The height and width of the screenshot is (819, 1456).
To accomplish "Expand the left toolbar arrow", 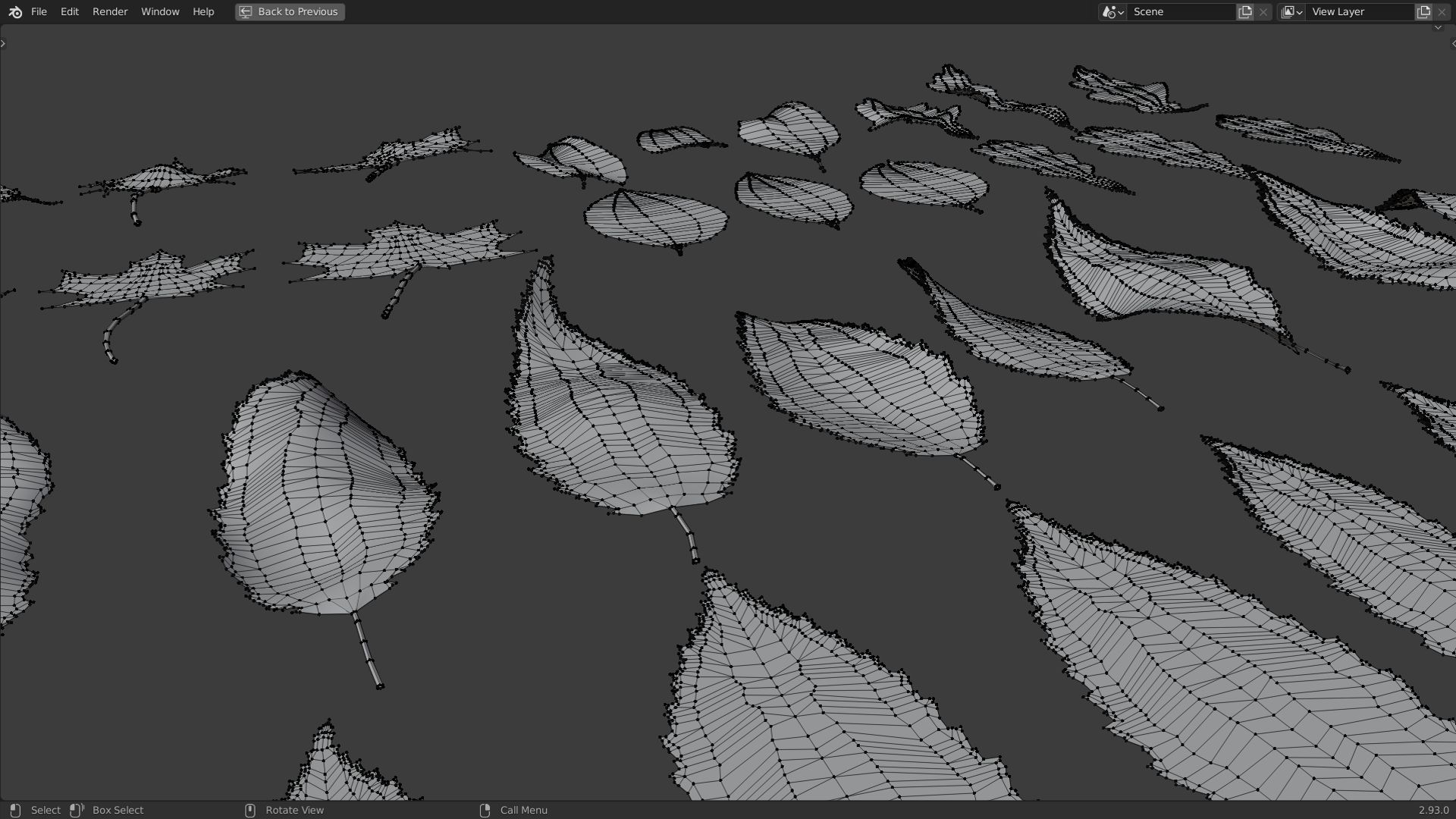I will [3, 43].
